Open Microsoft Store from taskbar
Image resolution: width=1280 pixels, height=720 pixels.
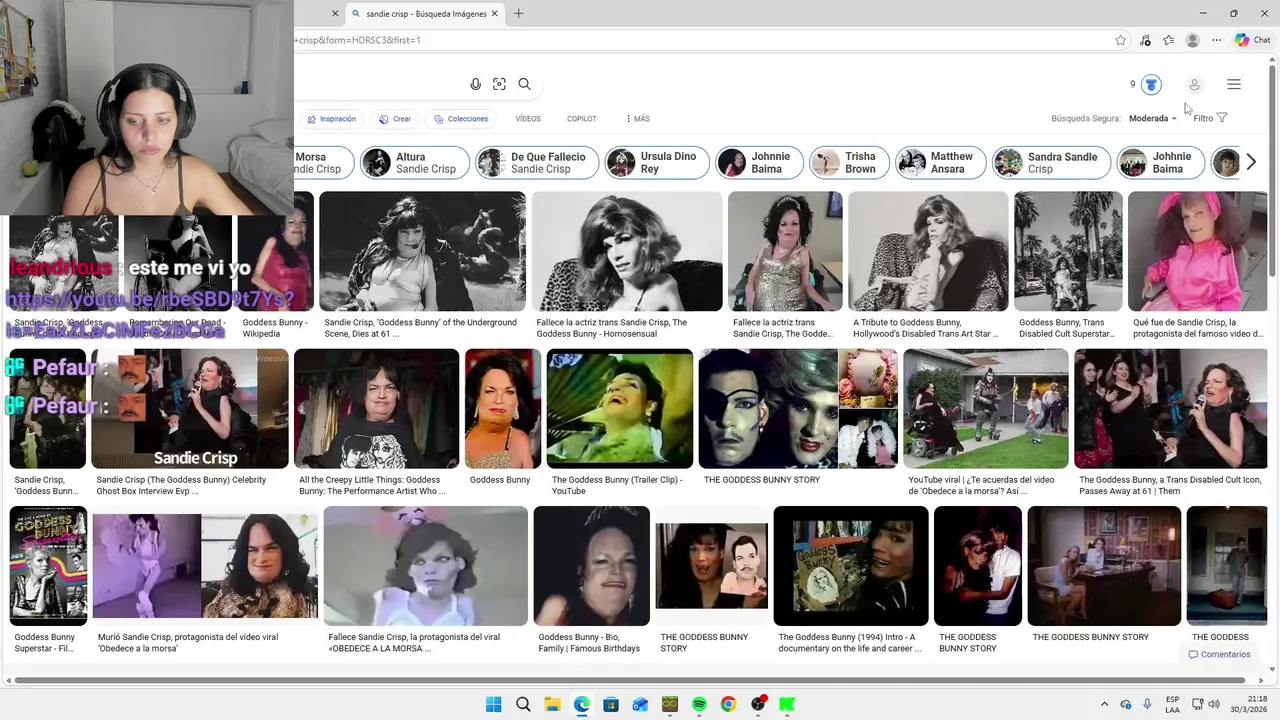coord(611,704)
